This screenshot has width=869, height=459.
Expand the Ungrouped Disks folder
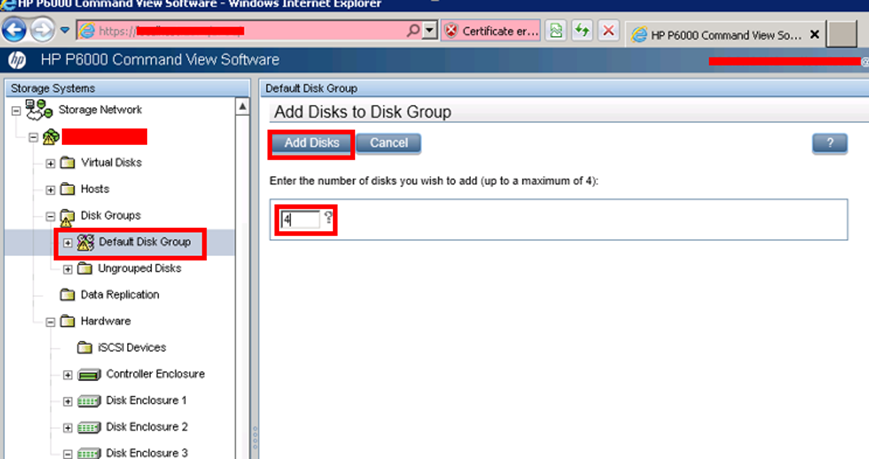[x=68, y=269]
